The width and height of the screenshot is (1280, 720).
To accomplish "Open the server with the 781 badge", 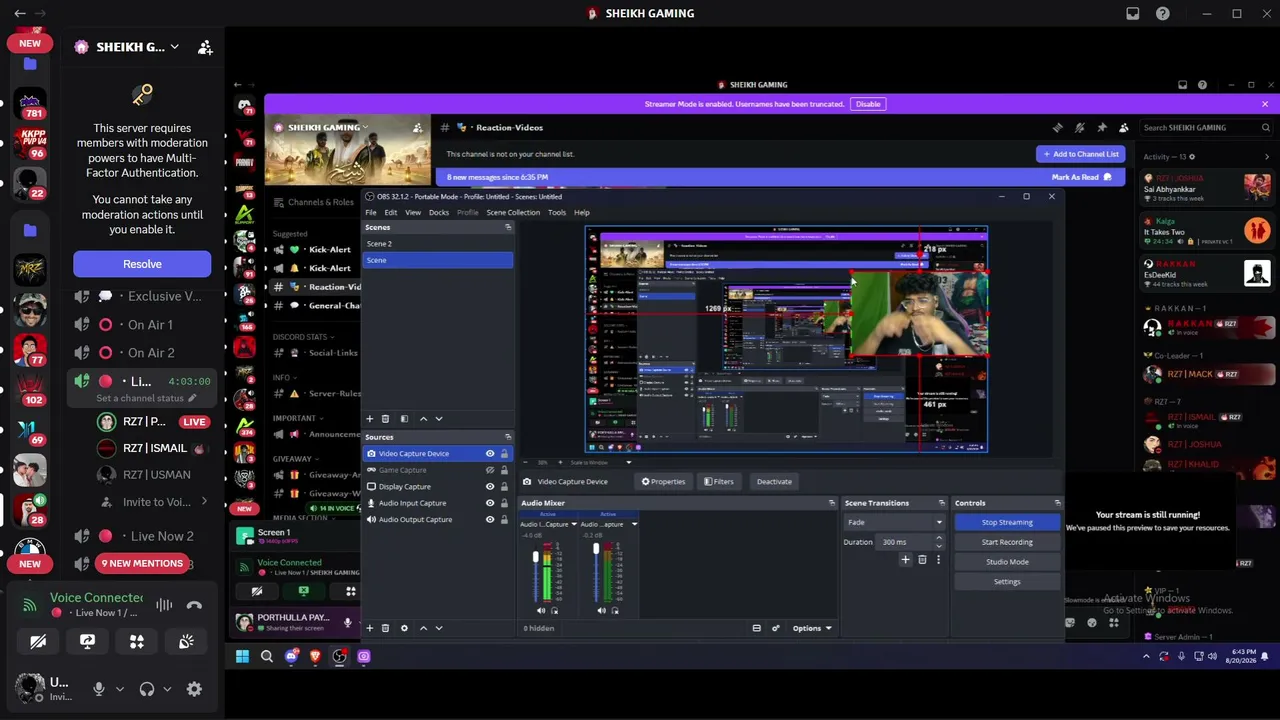I will [x=30, y=105].
